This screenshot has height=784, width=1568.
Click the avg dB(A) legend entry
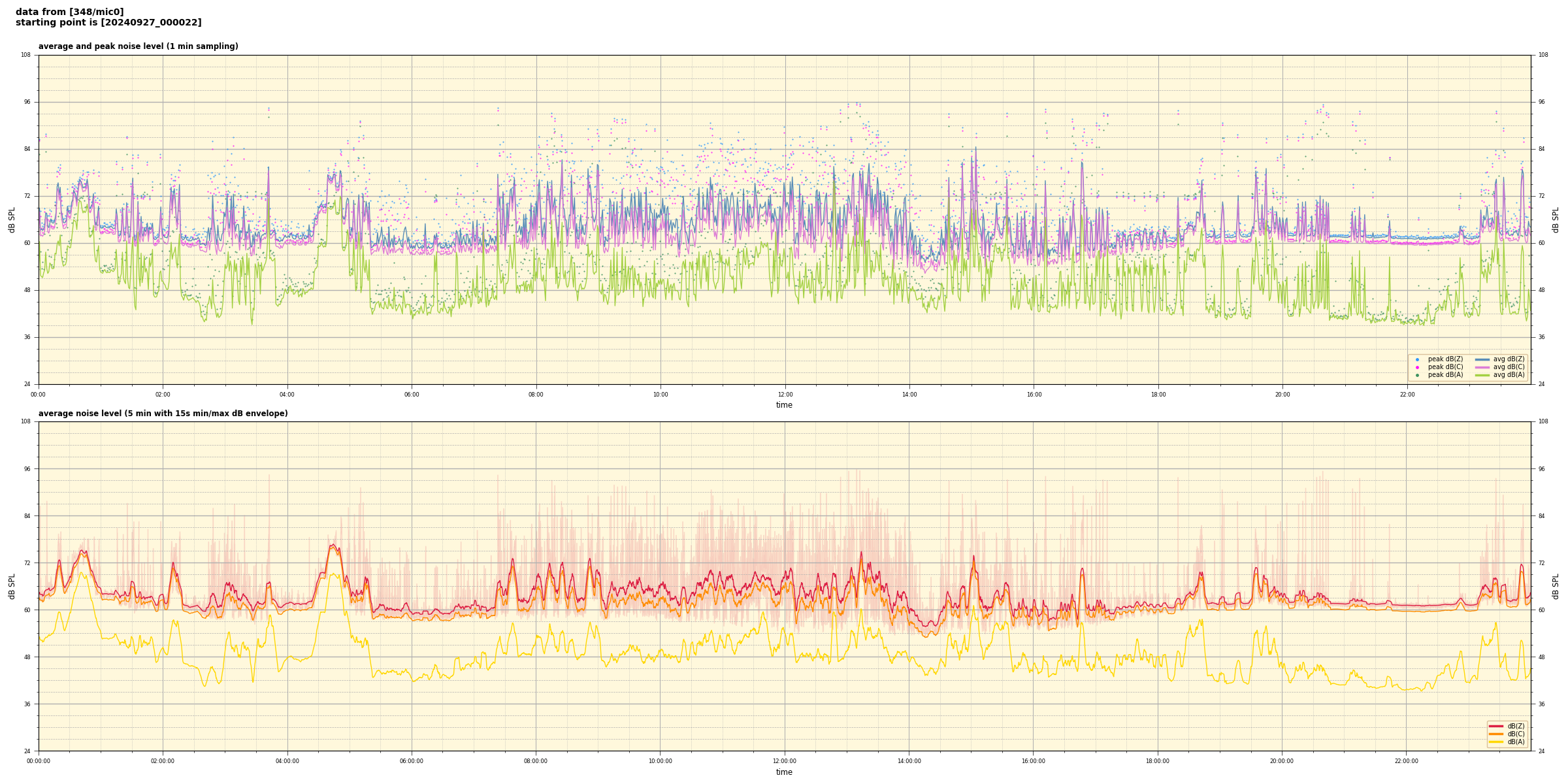(x=1509, y=375)
